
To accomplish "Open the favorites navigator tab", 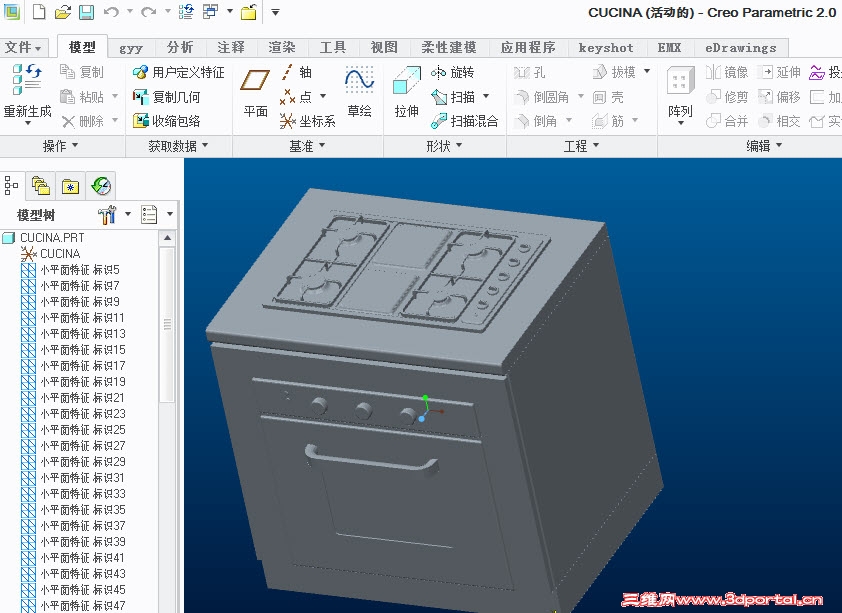I will (70, 186).
